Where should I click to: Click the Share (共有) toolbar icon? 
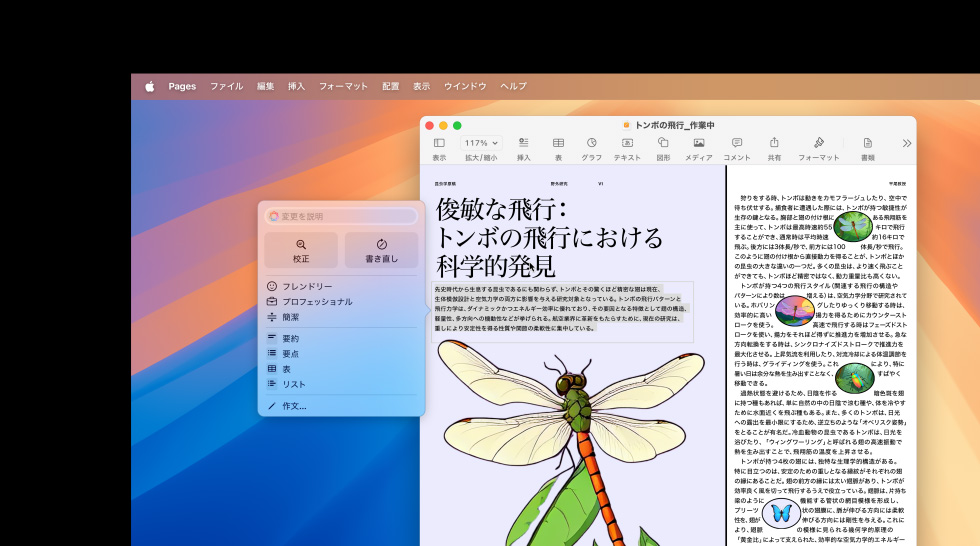tap(774, 144)
